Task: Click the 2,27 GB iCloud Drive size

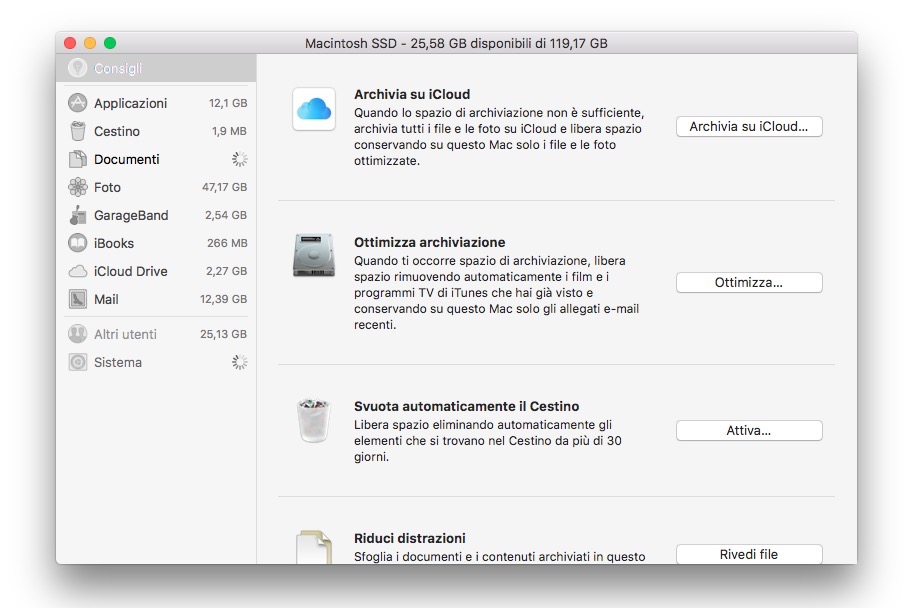Action: pos(227,271)
